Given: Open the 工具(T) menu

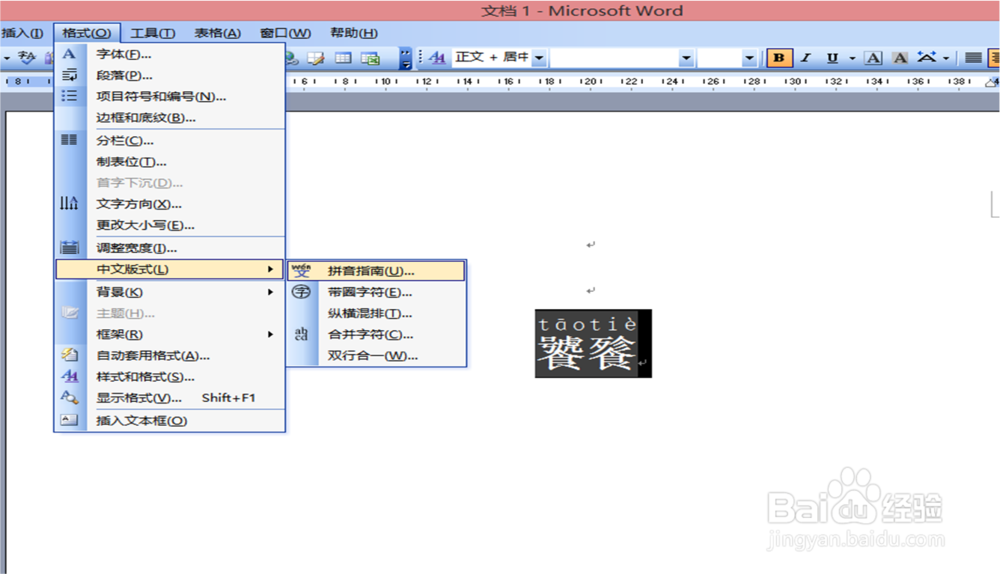Looking at the screenshot, I should tap(152, 33).
